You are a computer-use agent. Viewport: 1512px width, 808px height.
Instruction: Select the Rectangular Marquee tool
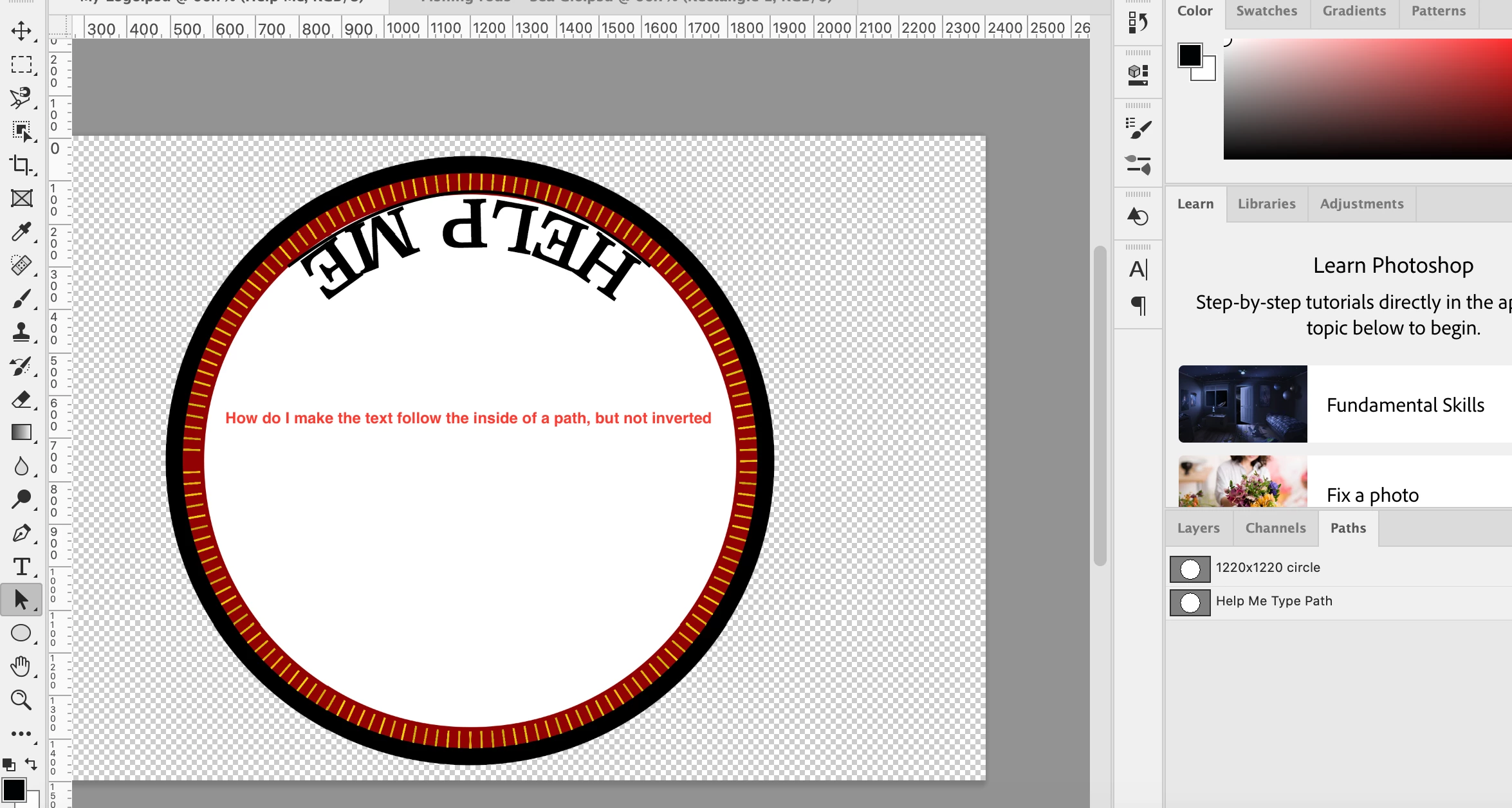point(21,64)
